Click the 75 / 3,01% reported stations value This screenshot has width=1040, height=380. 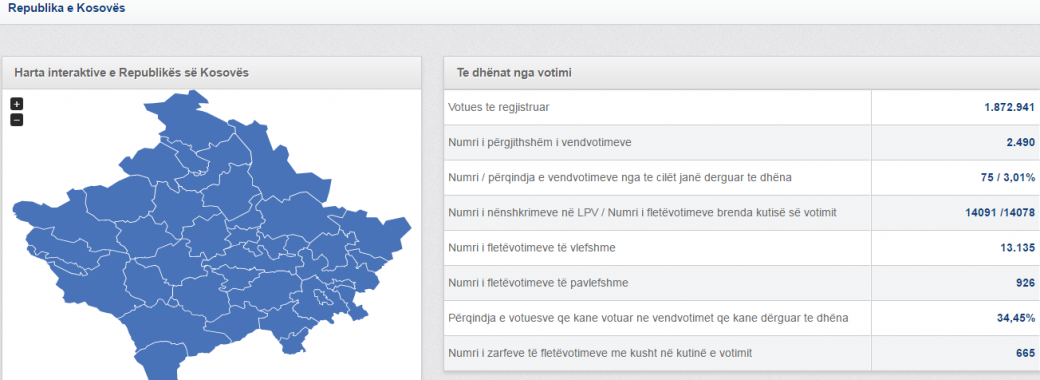point(1006,177)
